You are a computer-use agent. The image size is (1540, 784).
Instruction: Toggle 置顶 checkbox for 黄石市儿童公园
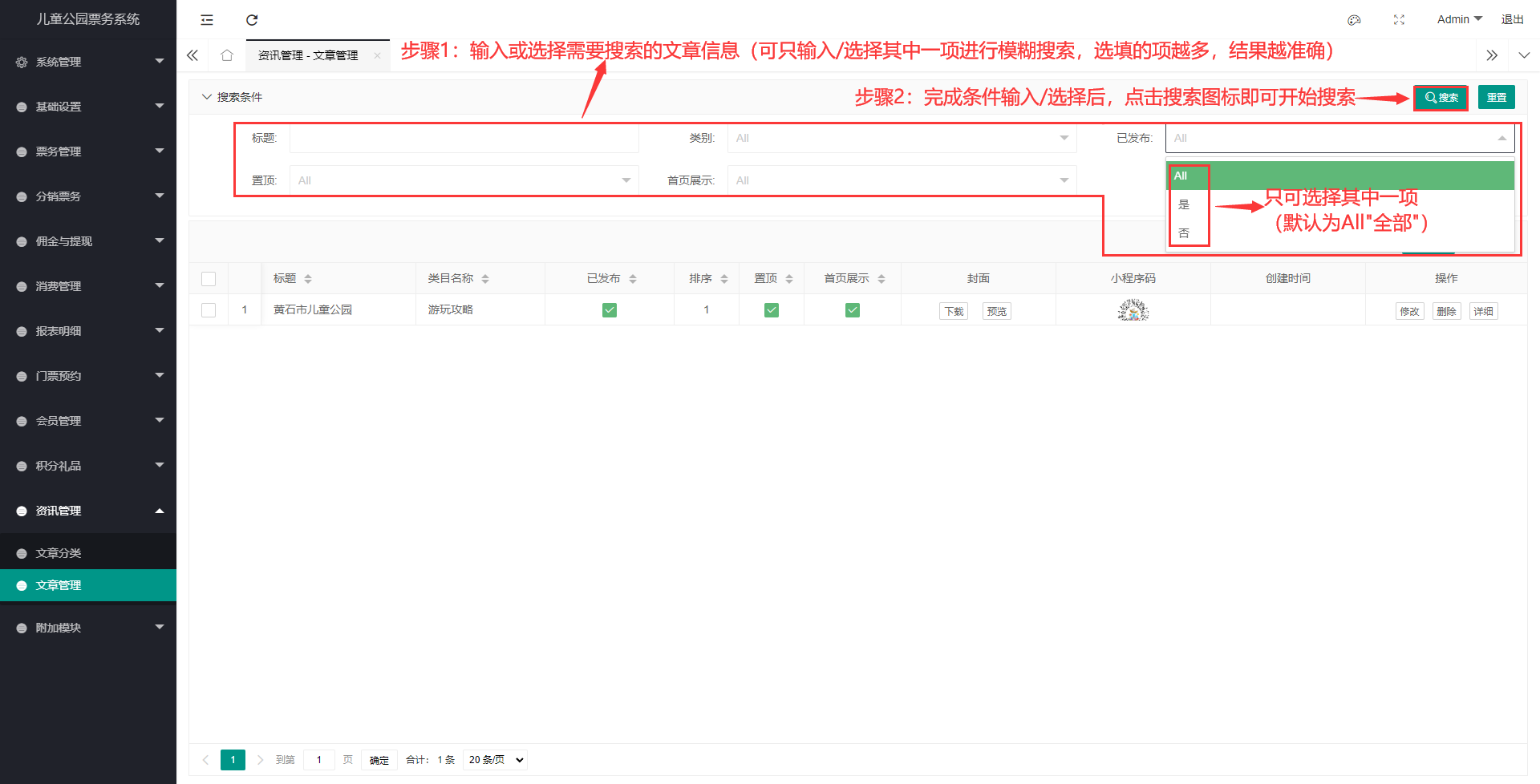(772, 310)
